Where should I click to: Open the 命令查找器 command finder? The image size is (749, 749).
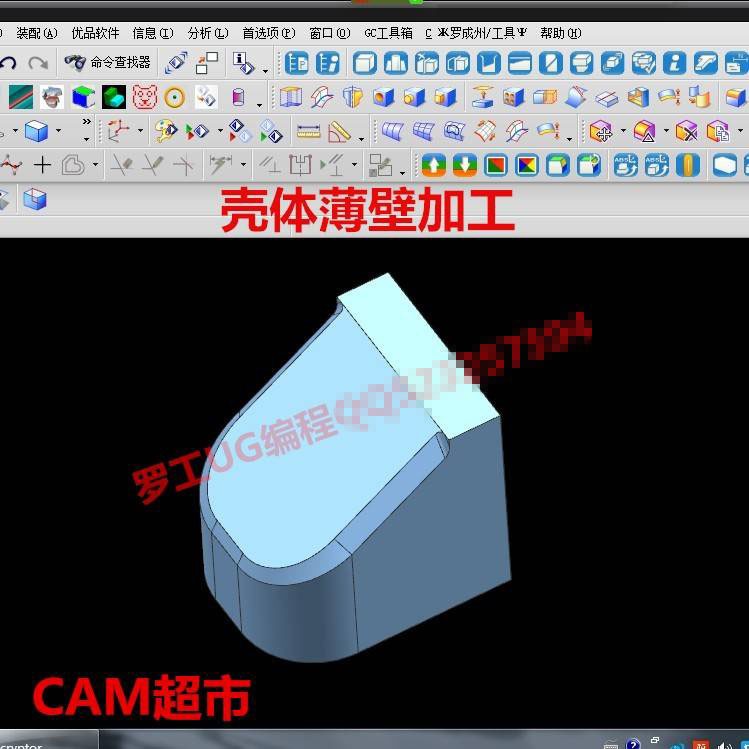pos(108,63)
